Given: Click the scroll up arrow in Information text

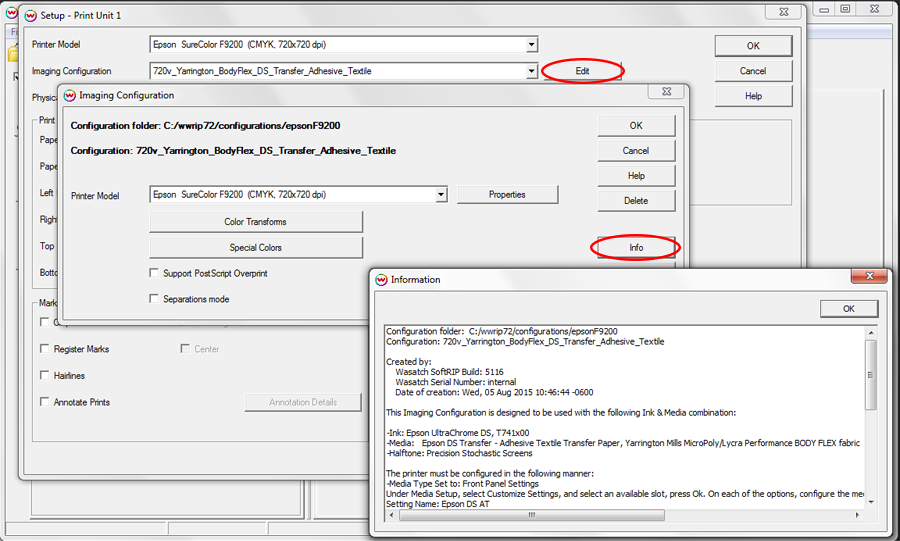Looking at the screenshot, I should pyautogui.click(x=871, y=333).
